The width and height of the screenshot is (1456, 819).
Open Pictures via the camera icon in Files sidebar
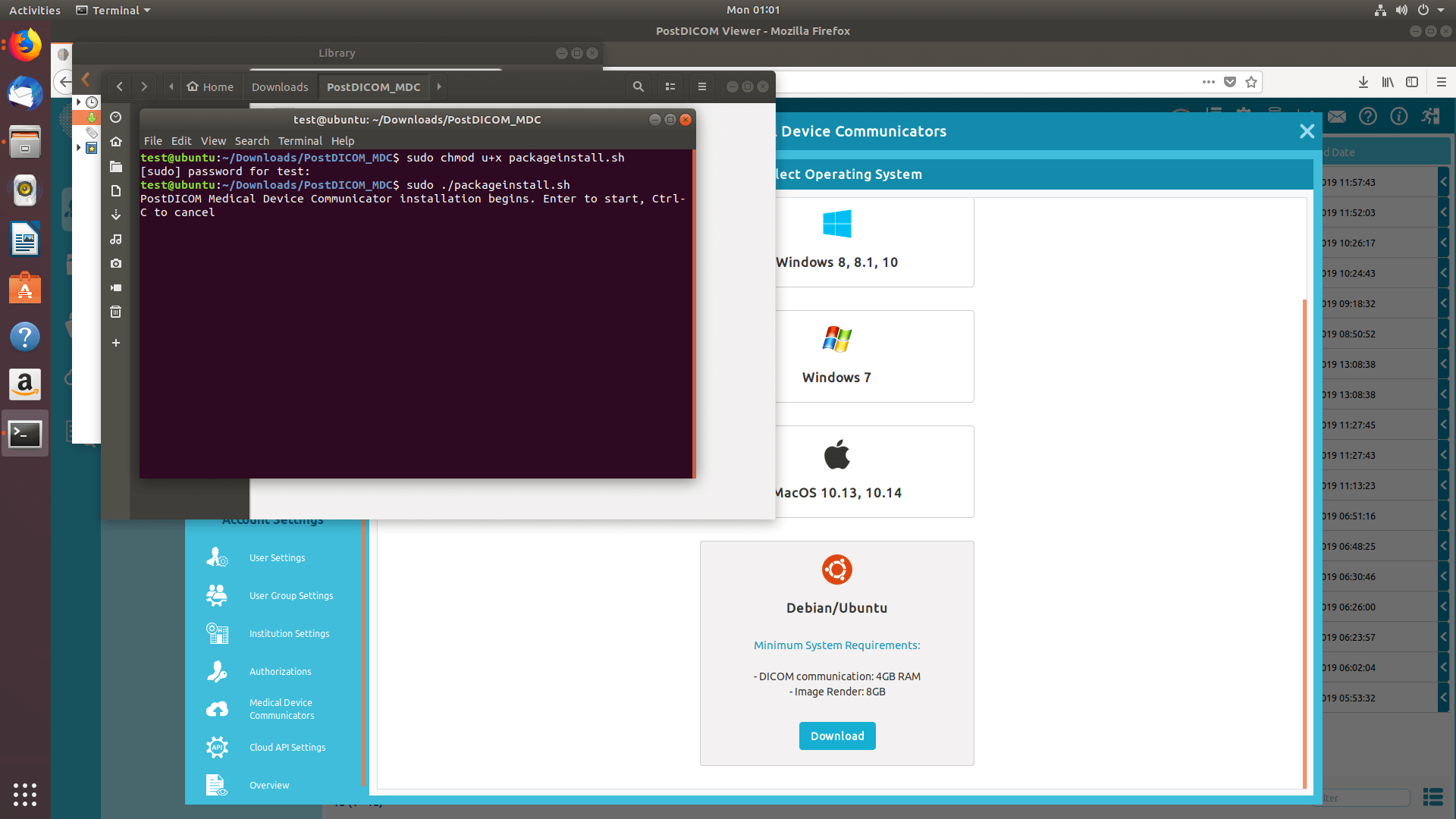[x=115, y=263]
